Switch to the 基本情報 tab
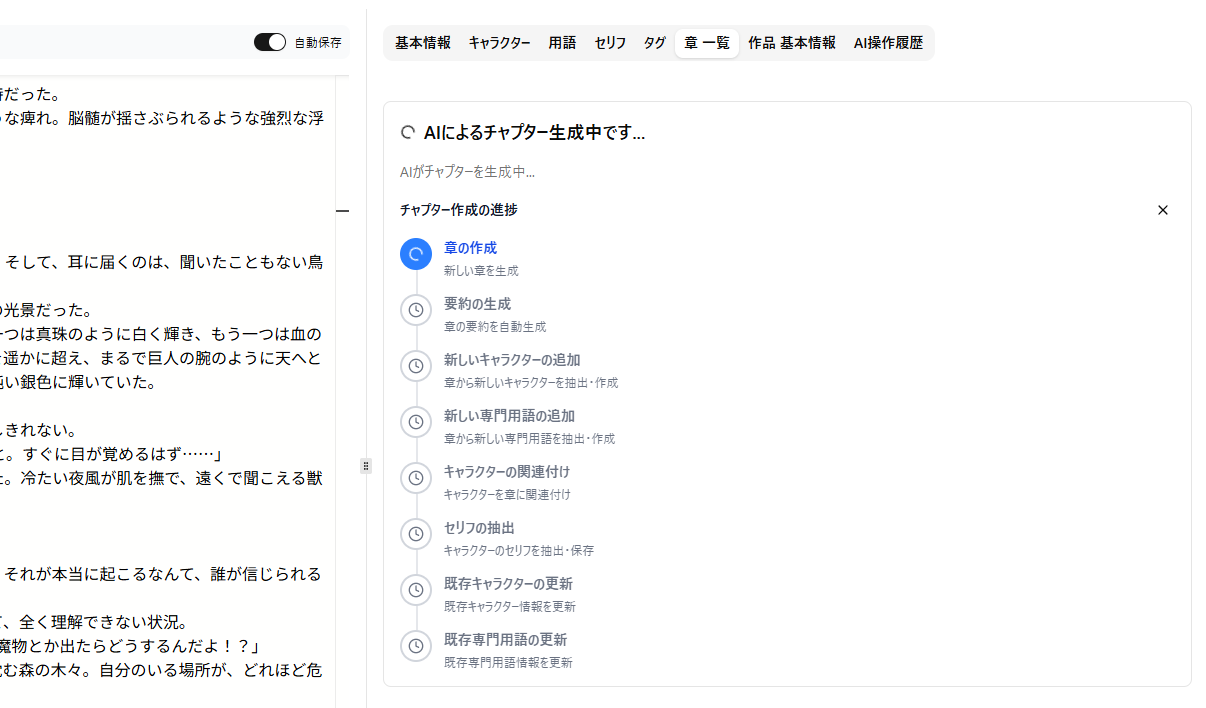1206x708 pixels. click(422, 43)
